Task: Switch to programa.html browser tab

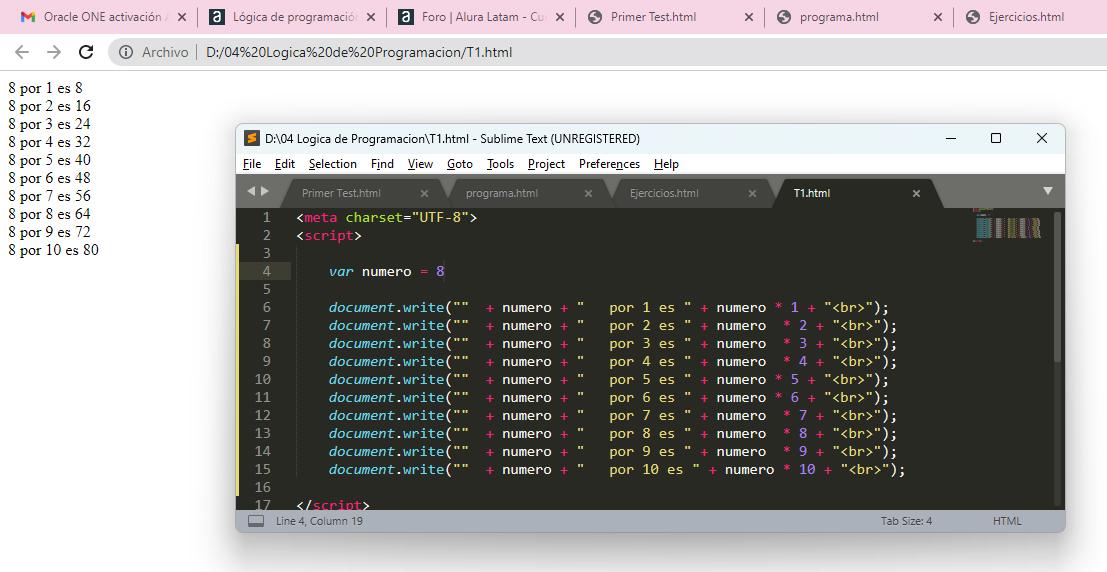Action: [x=858, y=17]
